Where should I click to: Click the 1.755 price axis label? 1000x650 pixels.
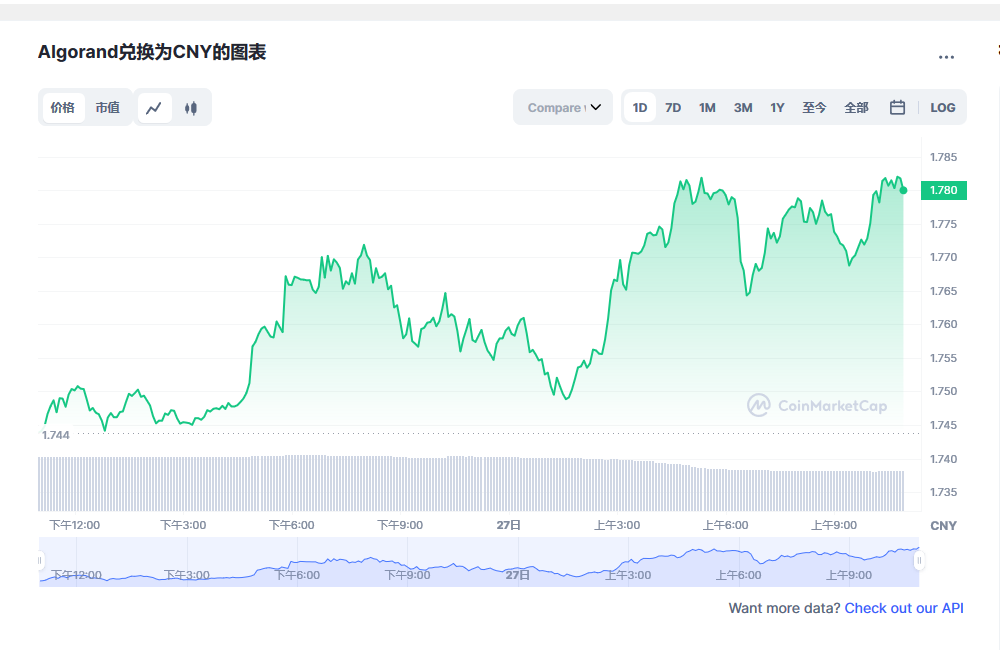click(943, 358)
